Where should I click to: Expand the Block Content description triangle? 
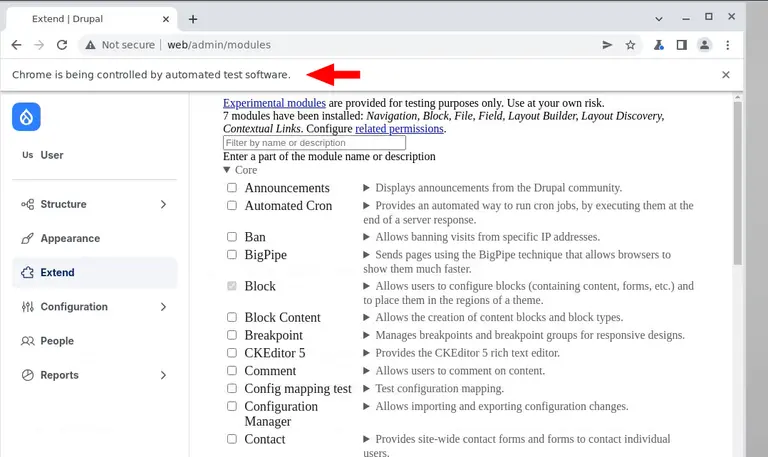[366, 317]
